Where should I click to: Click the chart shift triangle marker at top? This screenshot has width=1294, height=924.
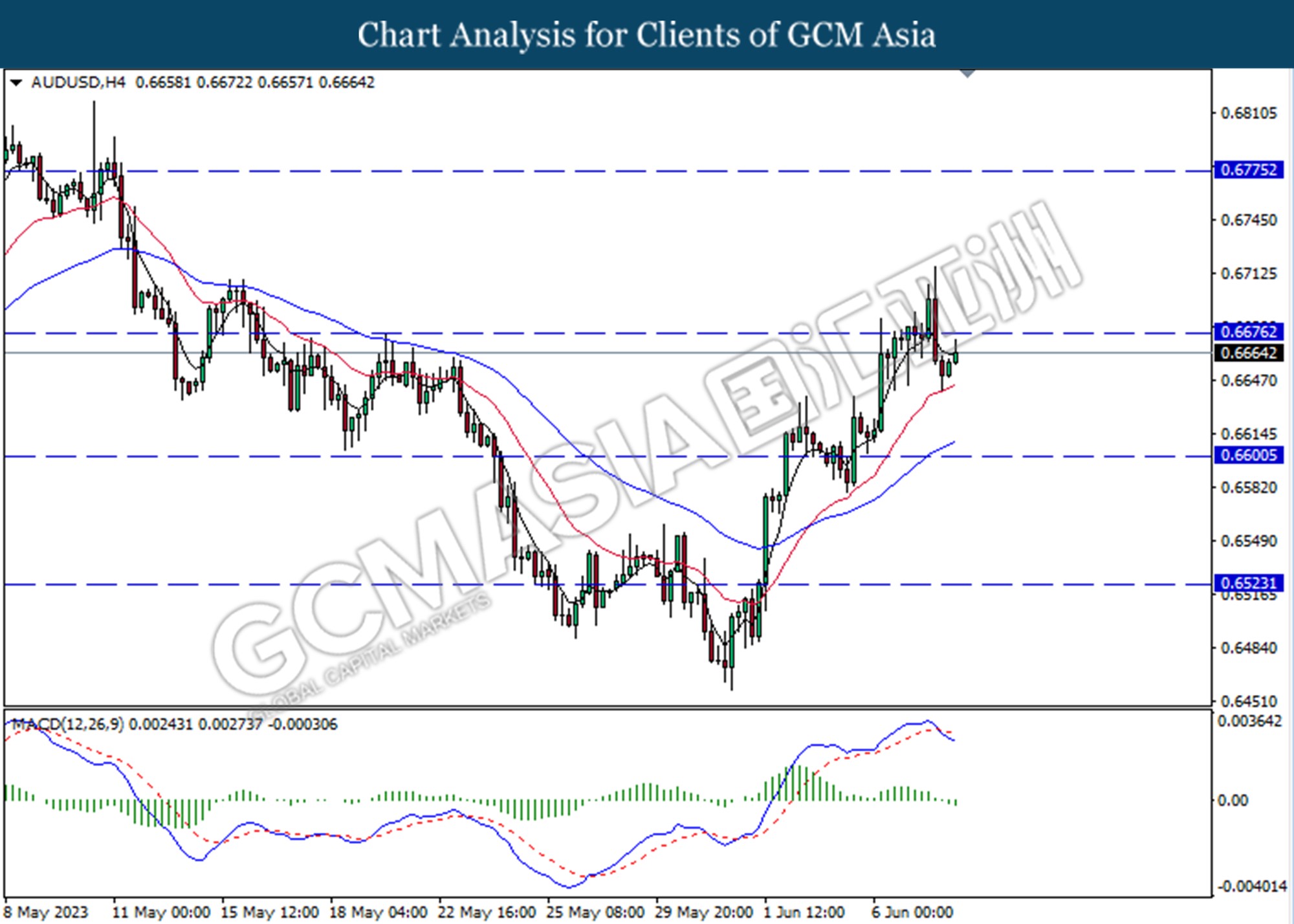(x=967, y=74)
